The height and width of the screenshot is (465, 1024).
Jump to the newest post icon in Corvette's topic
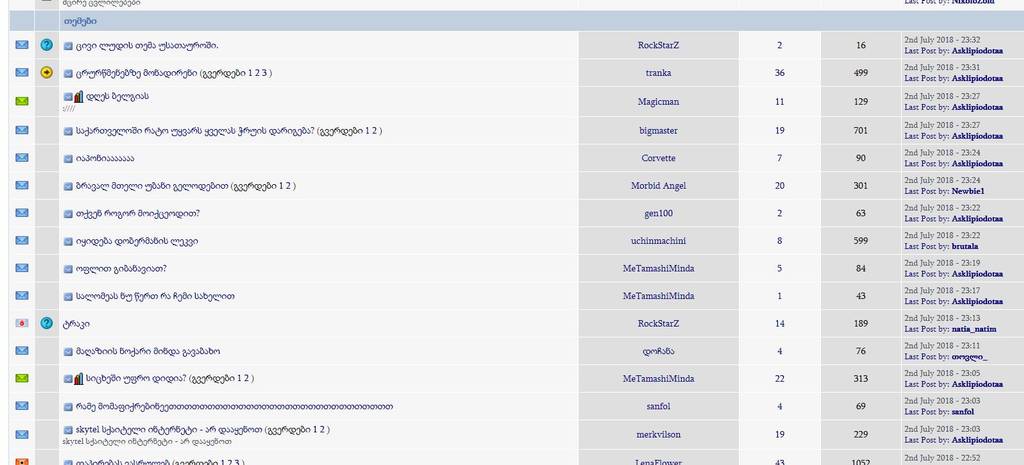(68, 159)
